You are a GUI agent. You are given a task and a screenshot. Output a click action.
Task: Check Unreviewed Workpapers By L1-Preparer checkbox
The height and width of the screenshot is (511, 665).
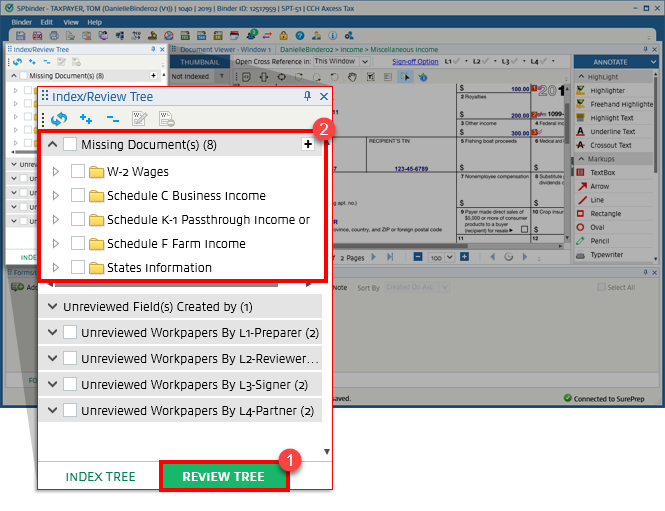[70, 332]
